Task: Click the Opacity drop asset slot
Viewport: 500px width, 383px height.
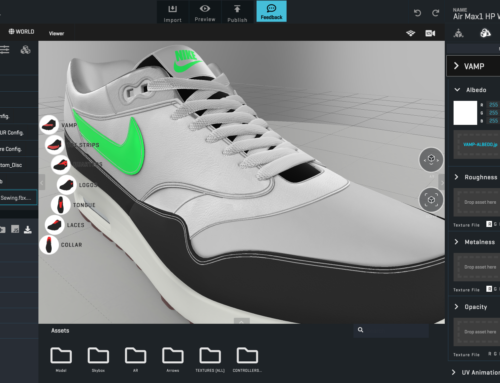Action: coord(477,332)
